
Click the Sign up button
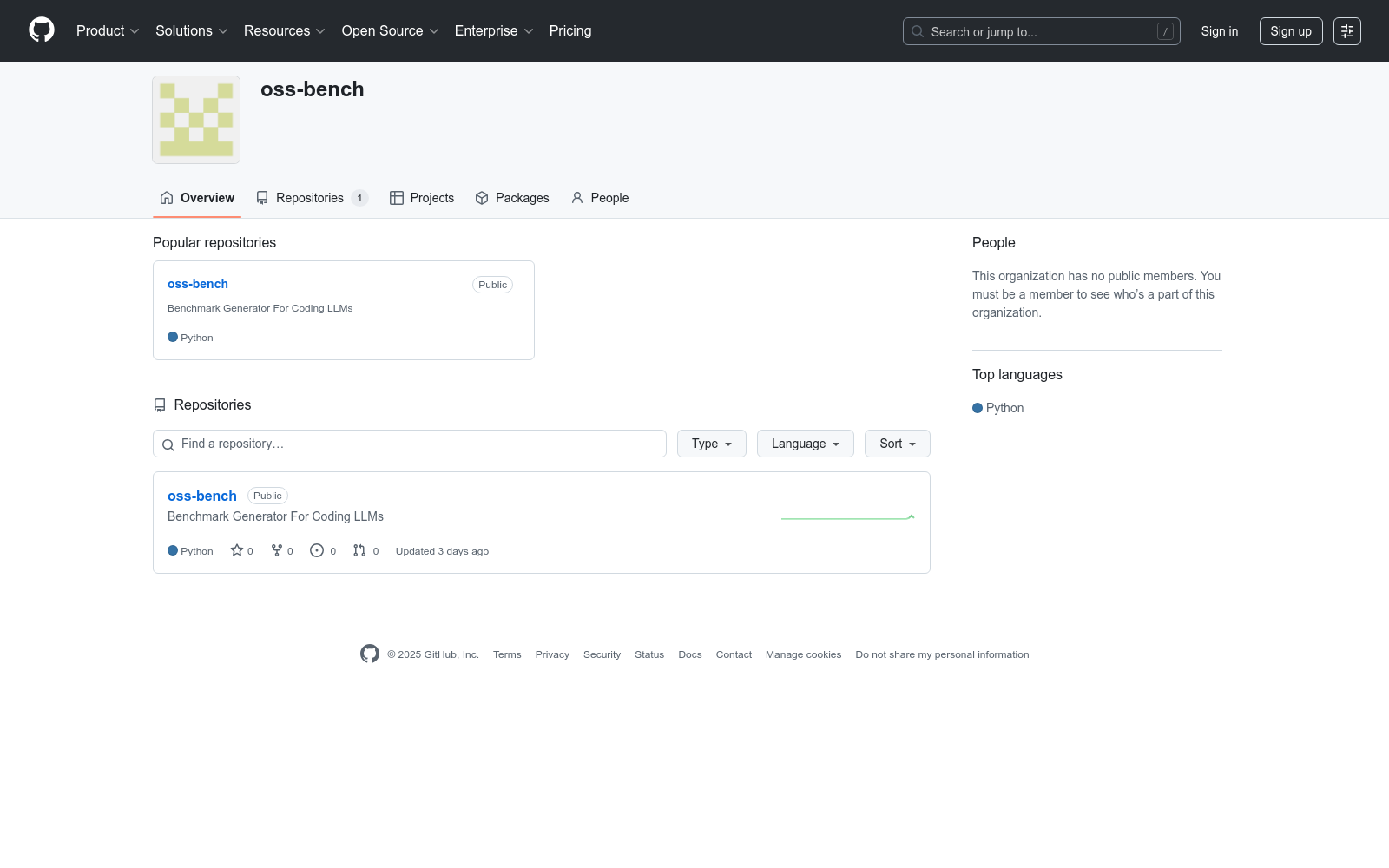[x=1291, y=31]
